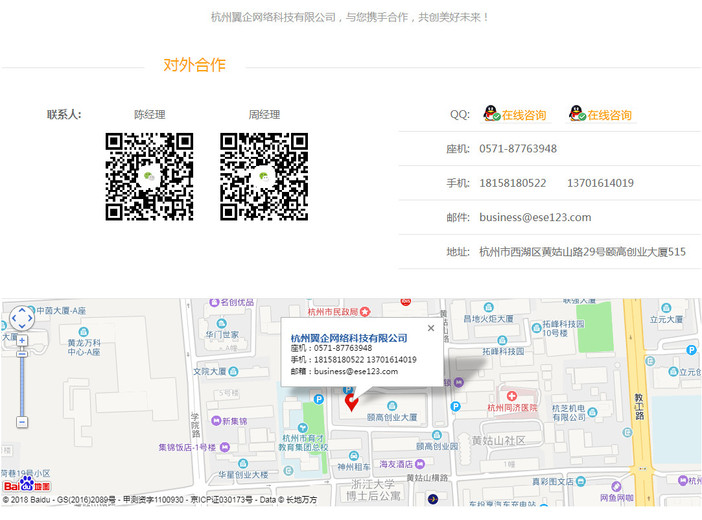This screenshot has height=520, width=702.
Task: Click the map zoom out minus button
Action: tap(21, 424)
